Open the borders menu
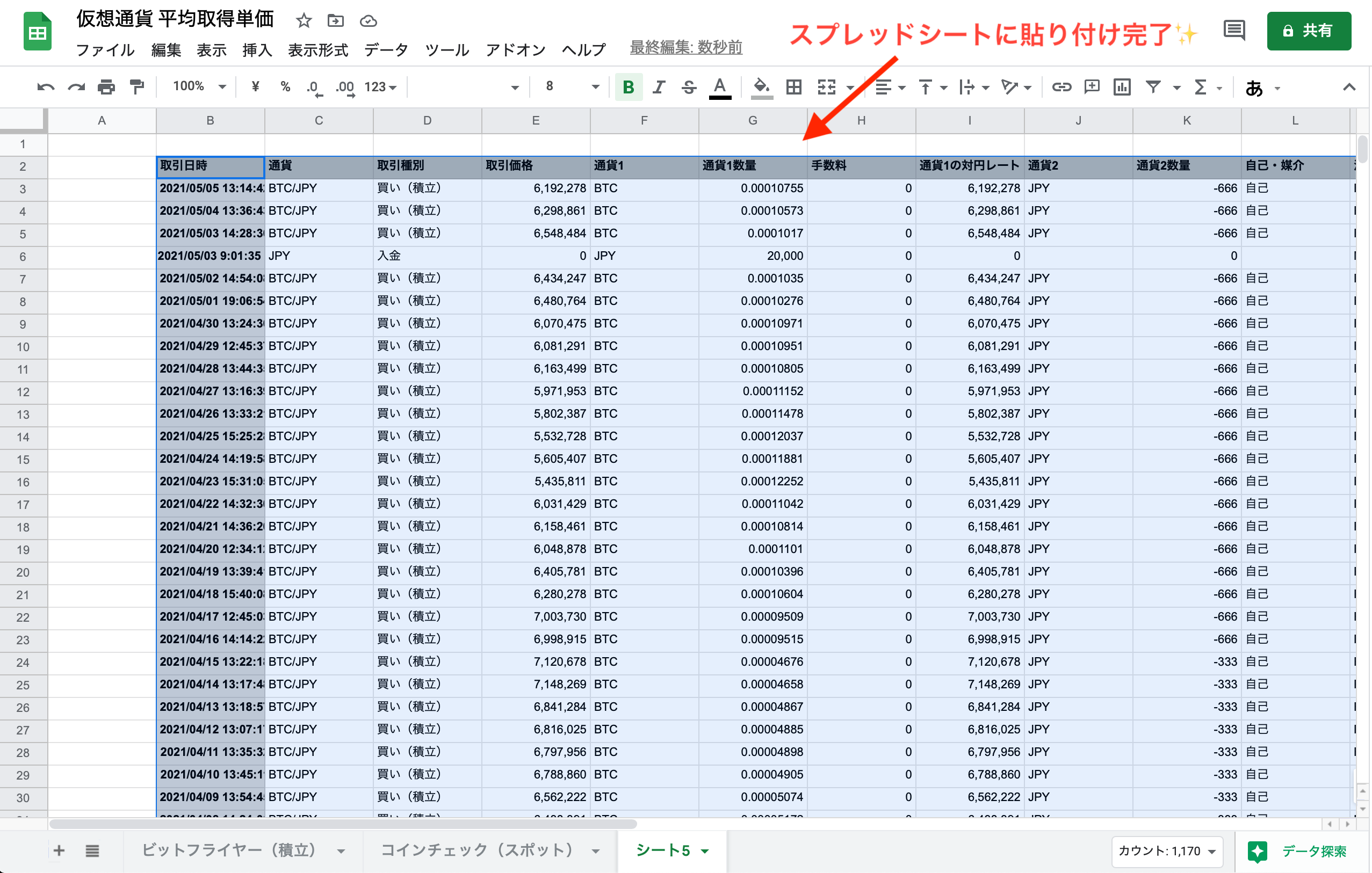Image resolution: width=1372 pixels, height=873 pixels. click(x=793, y=87)
